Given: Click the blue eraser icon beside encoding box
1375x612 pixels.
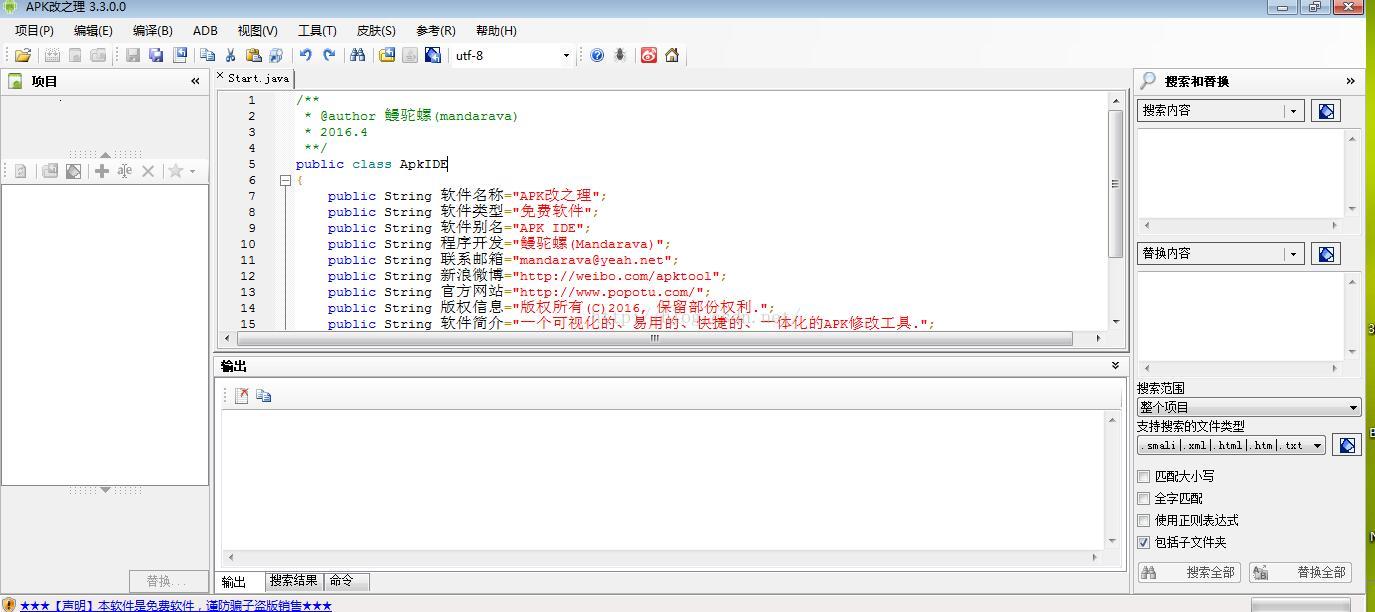Looking at the screenshot, I should pyautogui.click(x=433, y=56).
